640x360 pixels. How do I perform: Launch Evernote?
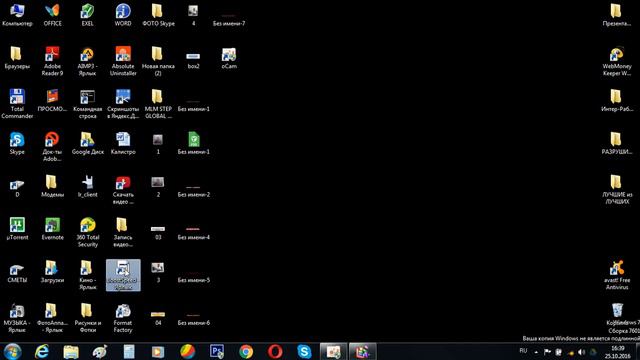[53, 229]
